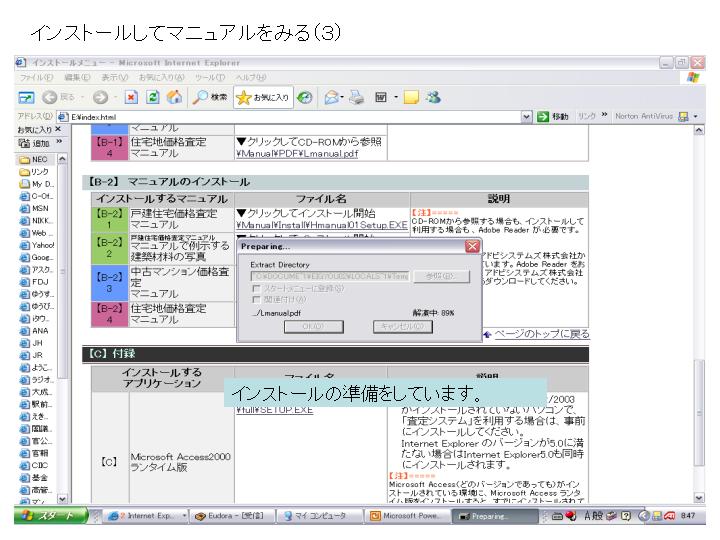
Task: Switch to Microsoft PowerPoint taskbar button
Action: pos(408,516)
